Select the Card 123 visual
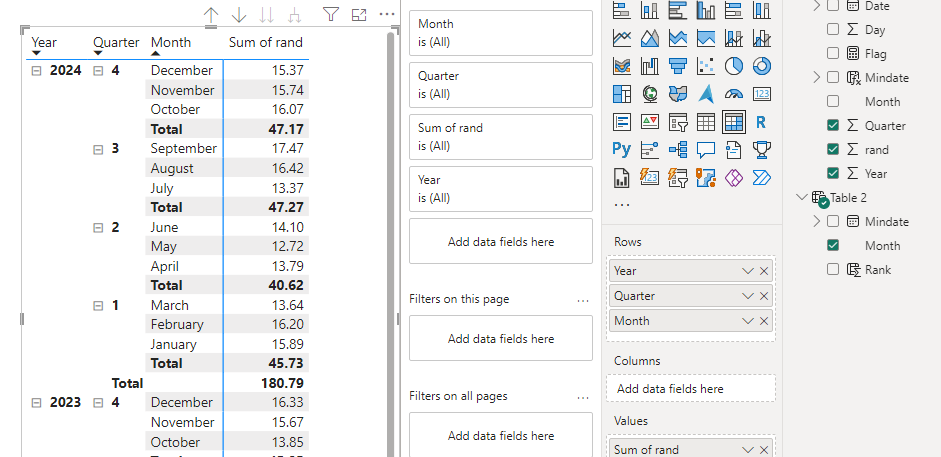 [762, 94]
